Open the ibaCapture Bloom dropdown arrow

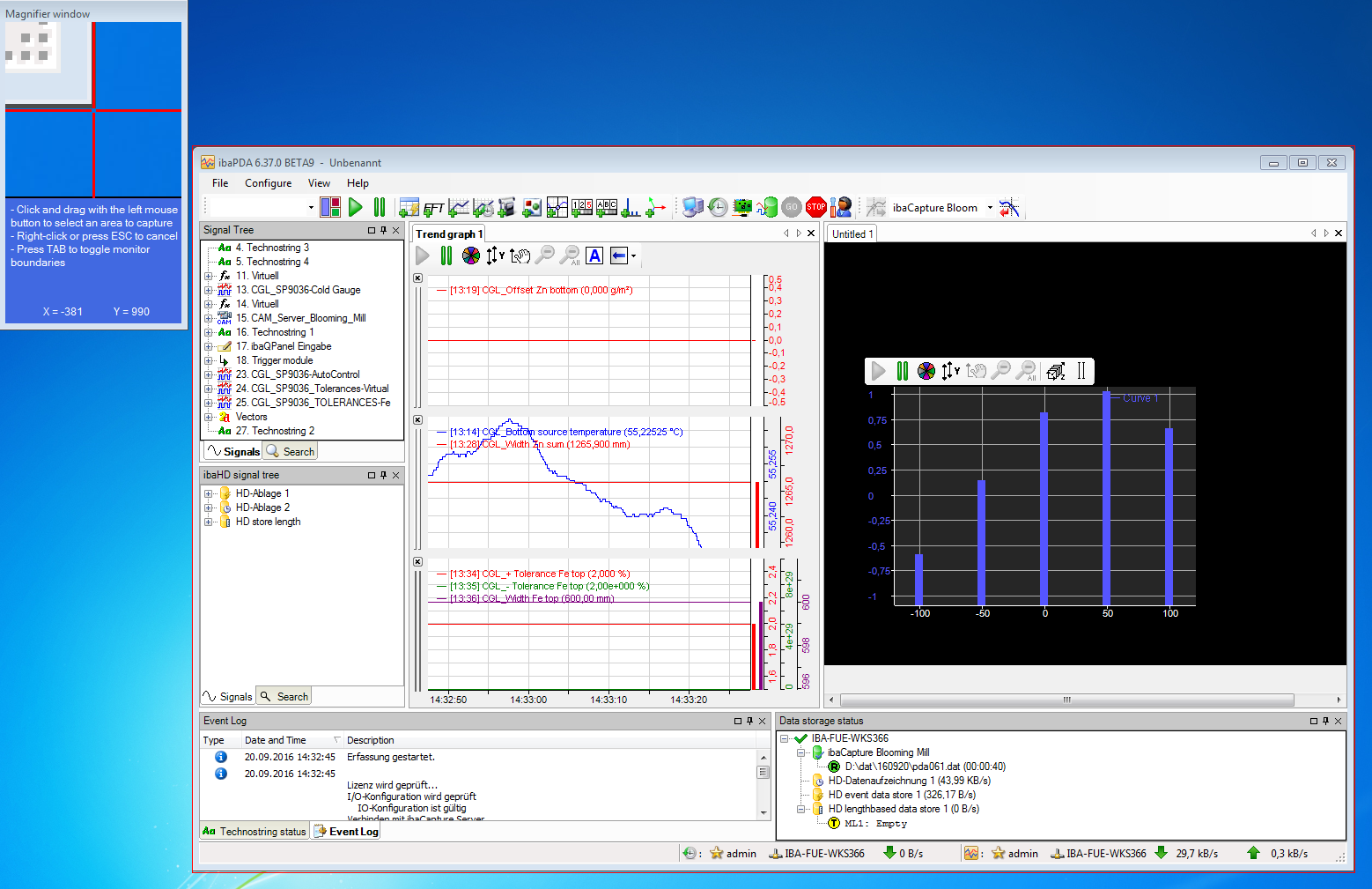pyautogui.click(x=990, y=208)
